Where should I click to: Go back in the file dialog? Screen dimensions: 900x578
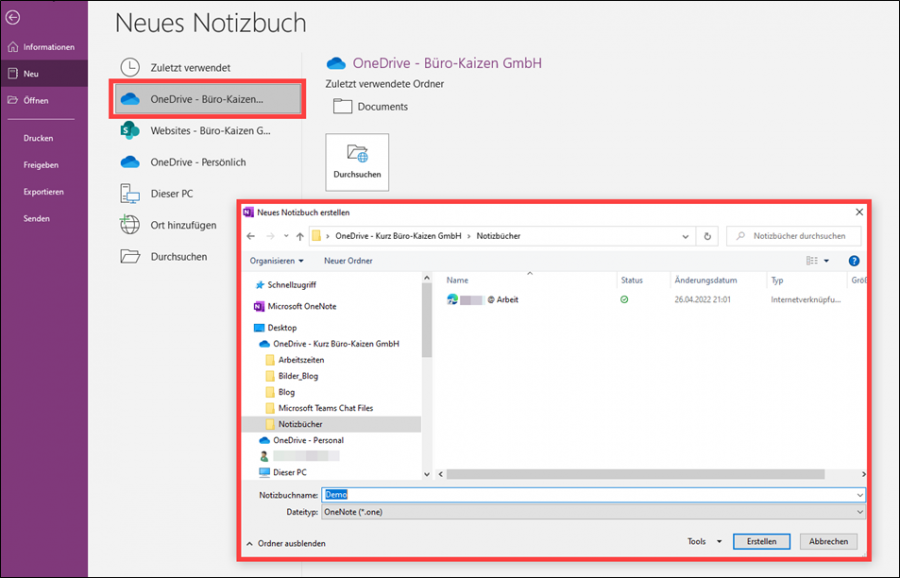click(x=251, y=236)
